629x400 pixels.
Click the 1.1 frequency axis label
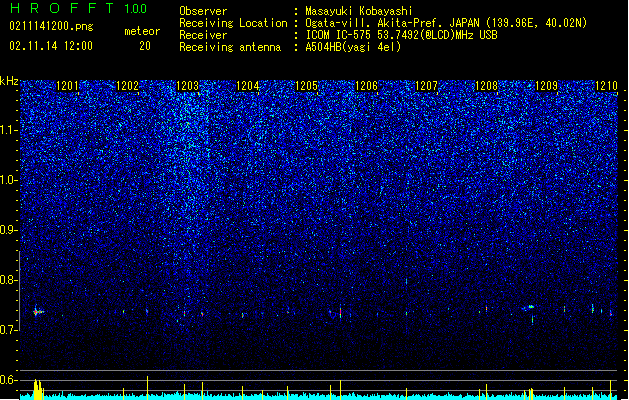click(x=8, y=130)
